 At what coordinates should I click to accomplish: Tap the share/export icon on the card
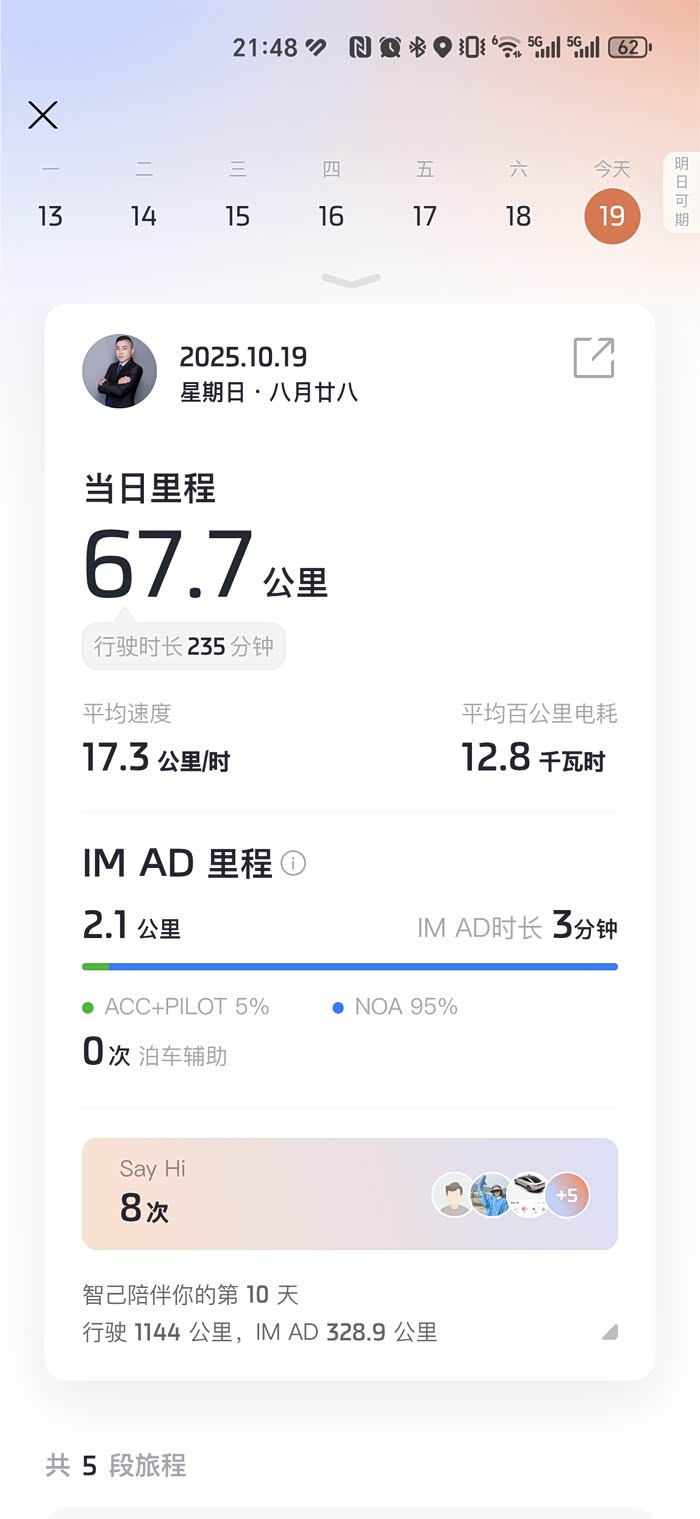pos(594,358)
